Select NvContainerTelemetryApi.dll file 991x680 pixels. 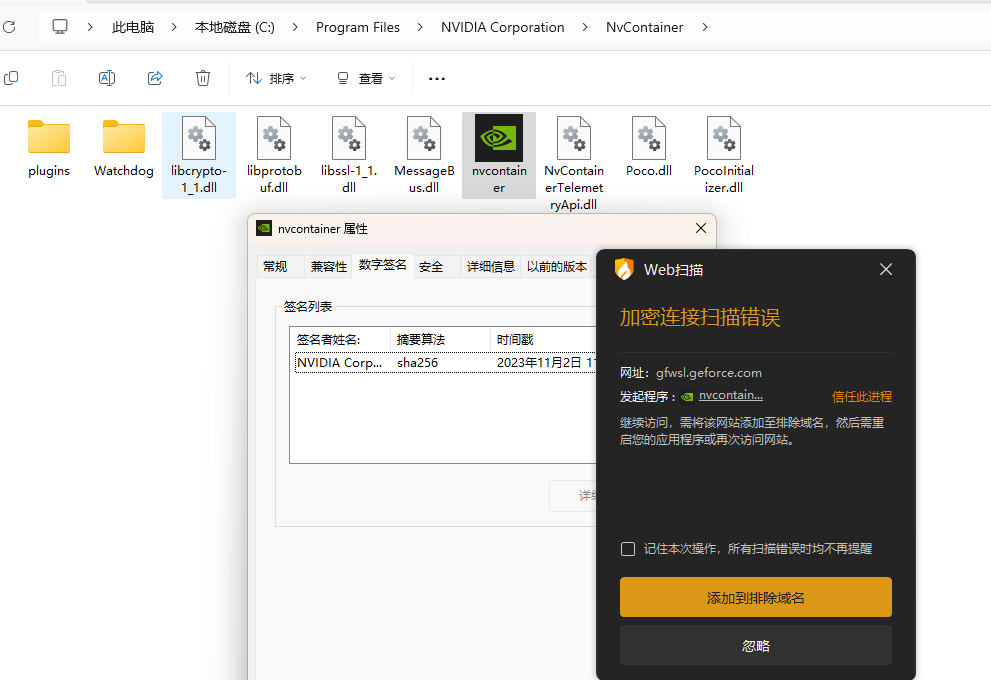(x=574, y=163)
